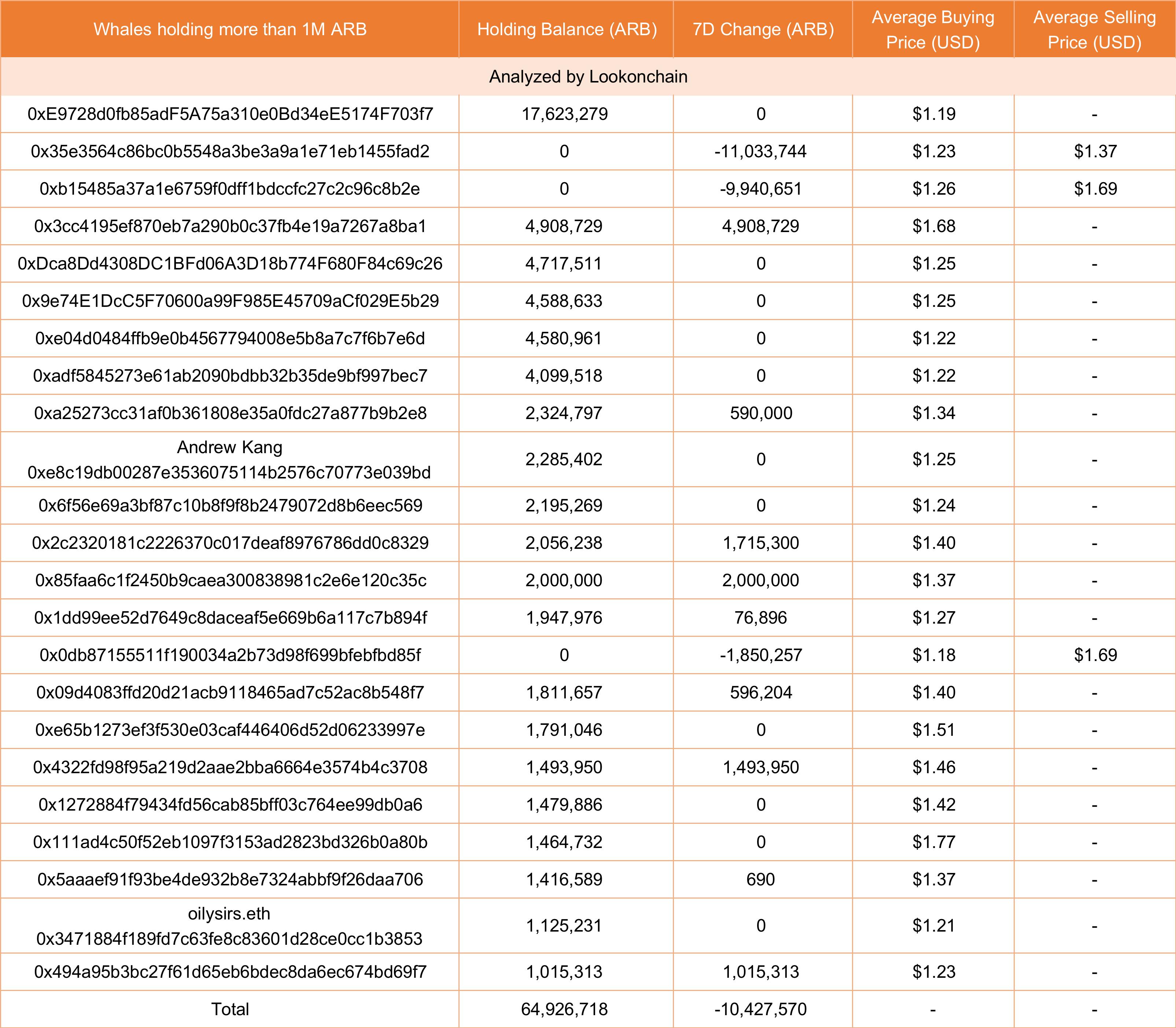Screen dimensions: 1176x1028
Task: Open address 0x3cc4195ef870eb7a290b0c37fb4e19a7267a8ba1
Action: click(230, 226)
